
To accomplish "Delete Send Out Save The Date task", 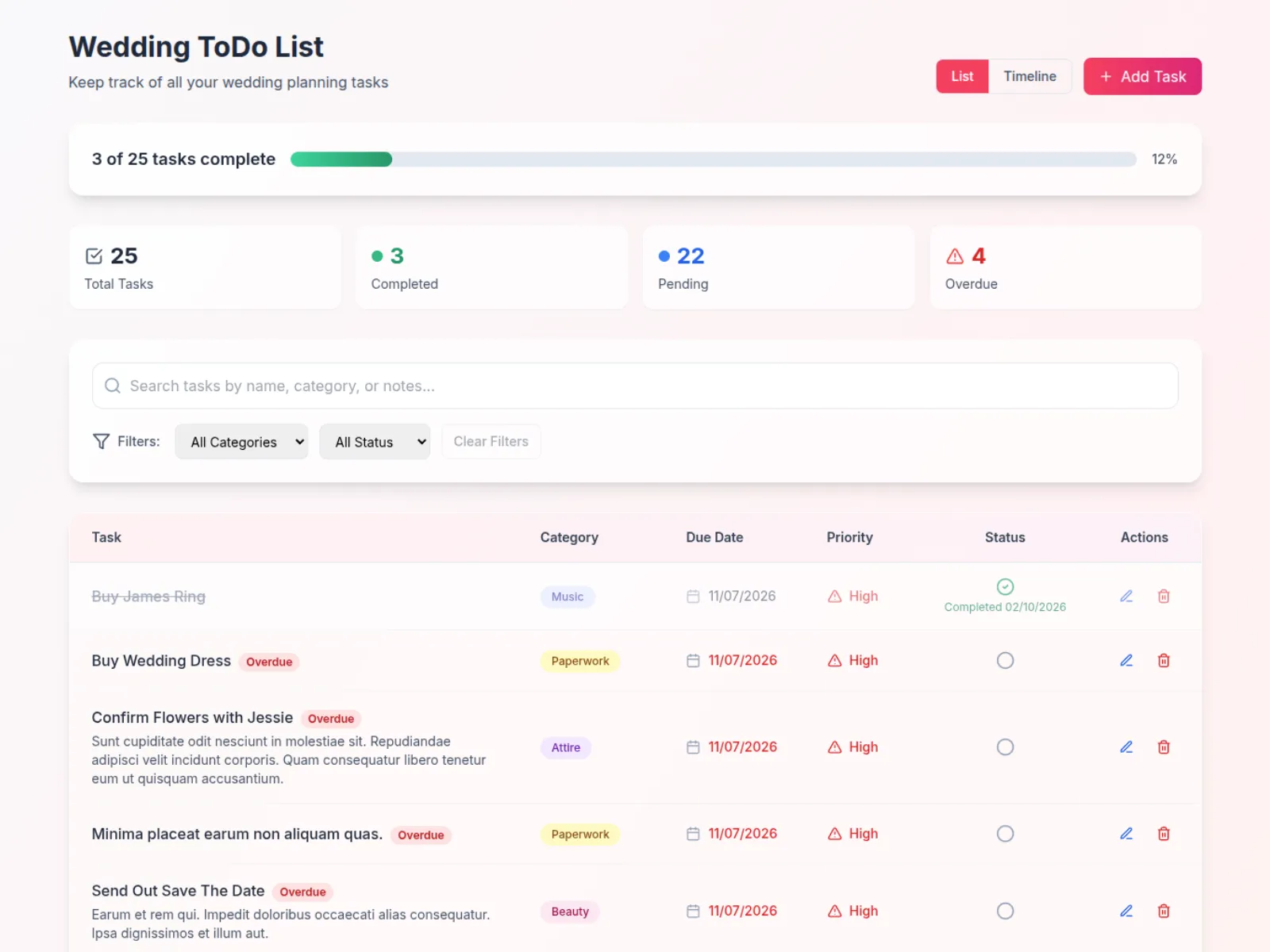I will [x=1164, y=911].
